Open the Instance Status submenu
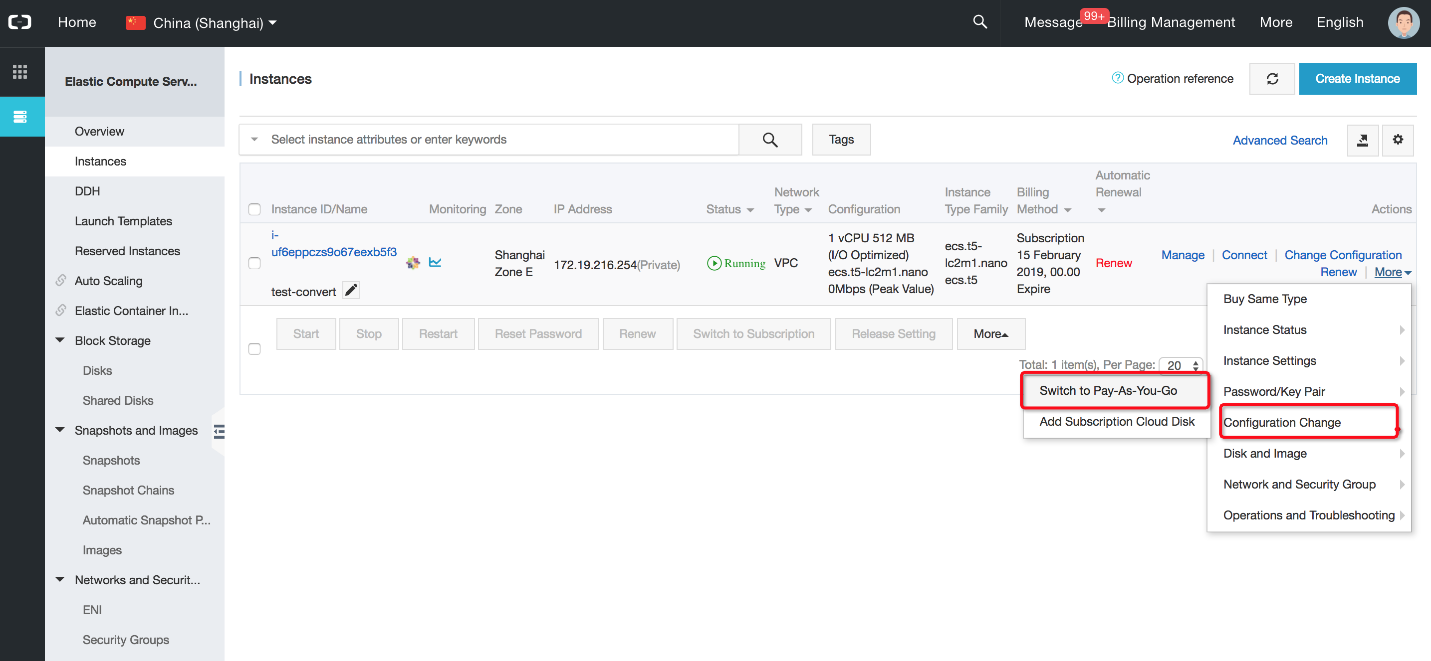 [x=1309, y=330]
